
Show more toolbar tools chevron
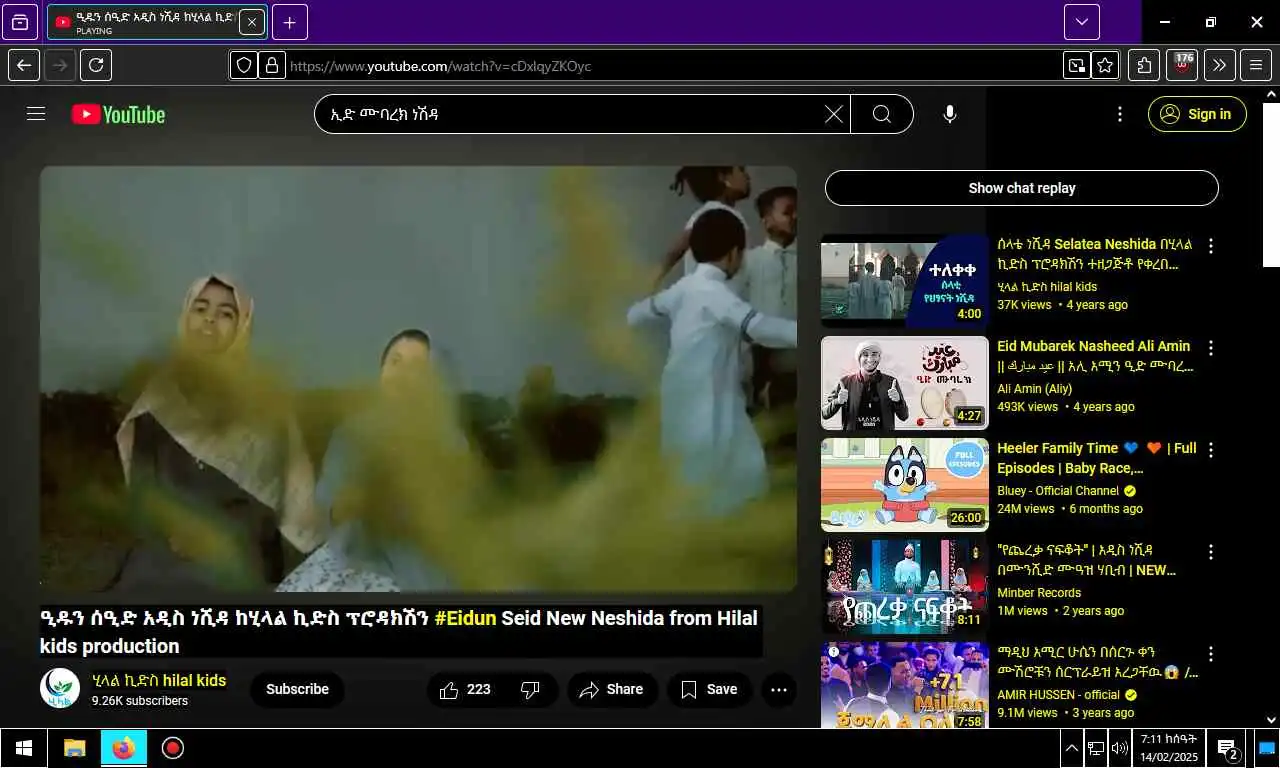[x=1219, y=66]
